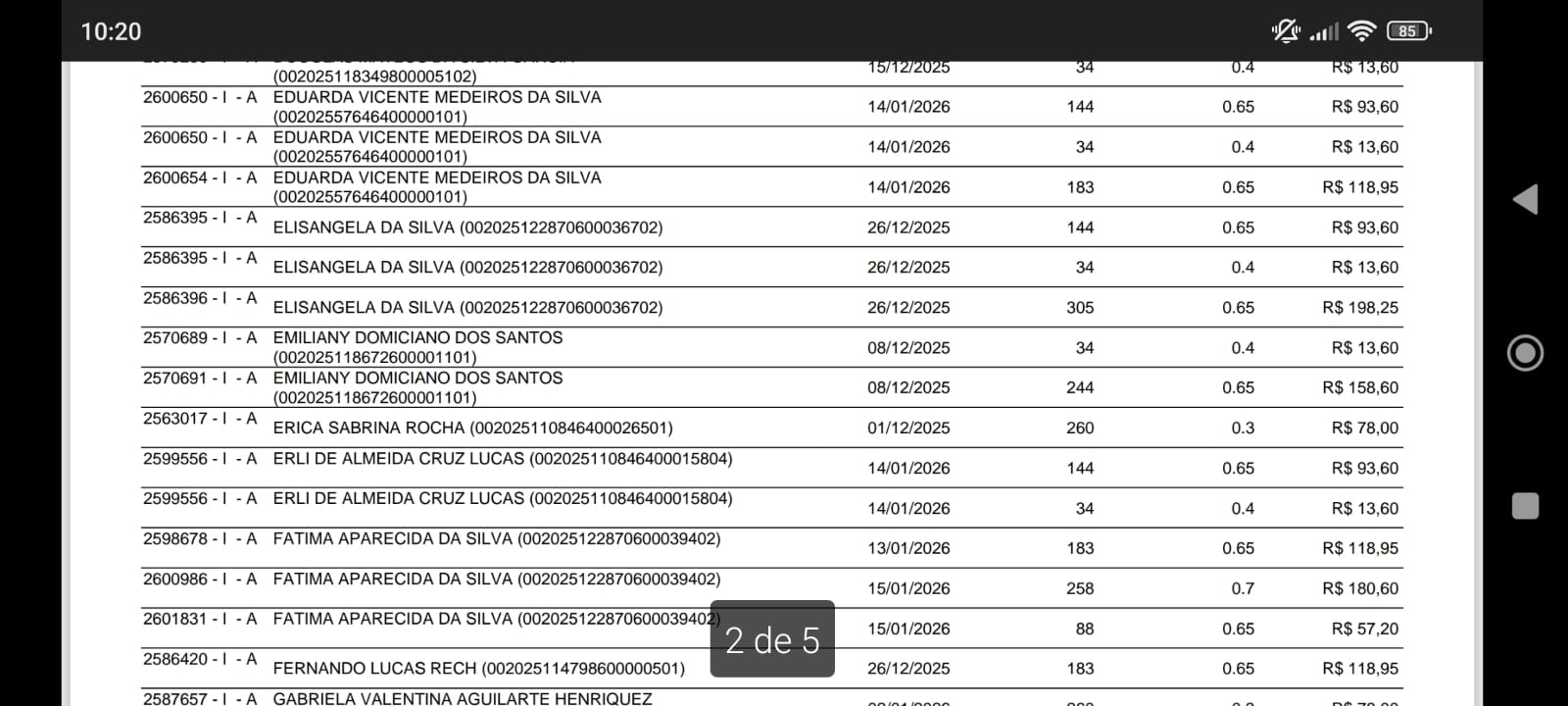Select document code 2586420 - I - A
The width and height of the screenshot is (1568, 706).
(x=200, y=660)
